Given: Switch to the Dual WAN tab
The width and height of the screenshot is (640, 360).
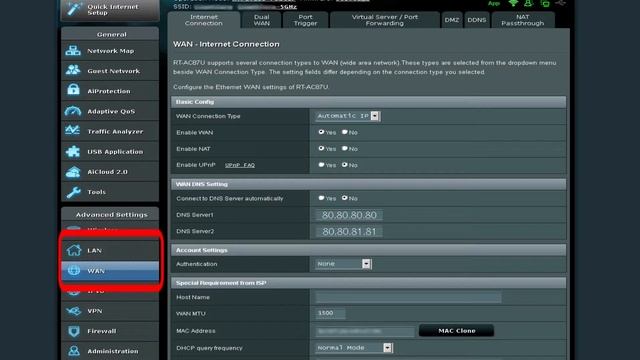Looking at the screenshot, I should pyautogui.click(x=261, y=20).
